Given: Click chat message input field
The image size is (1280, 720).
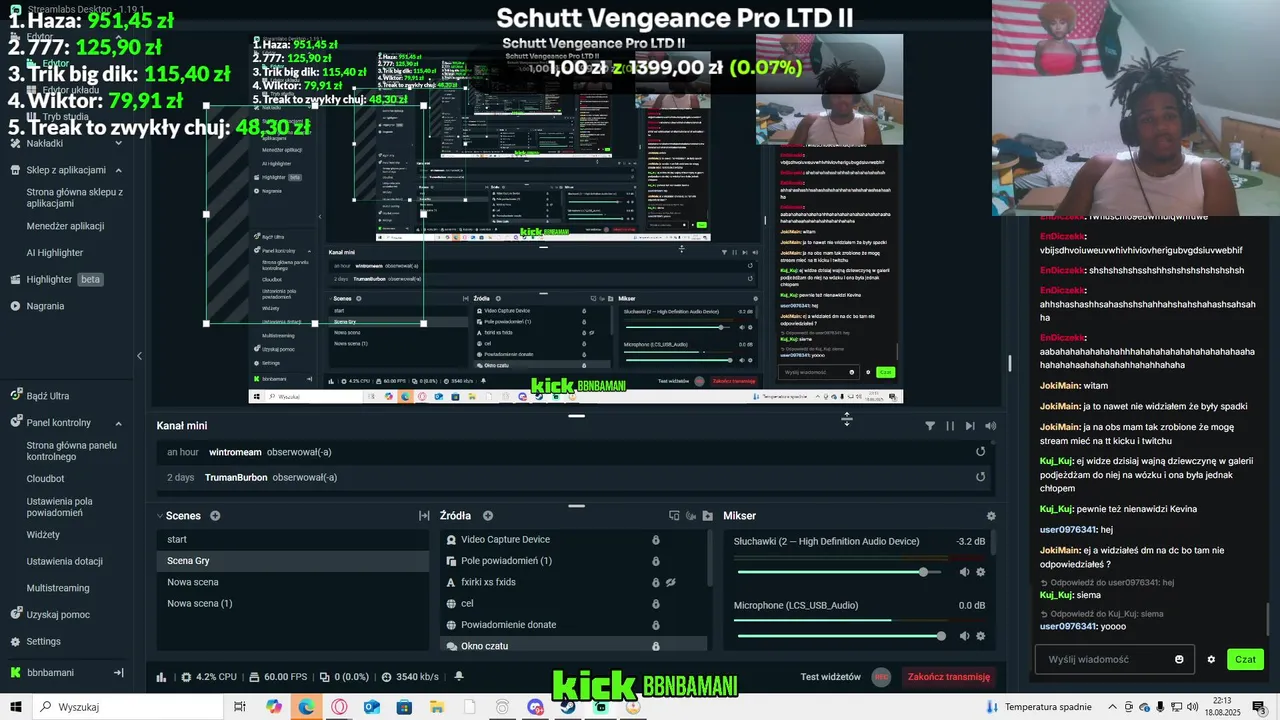Looking at the screenshot, I should coord(1104,660).
